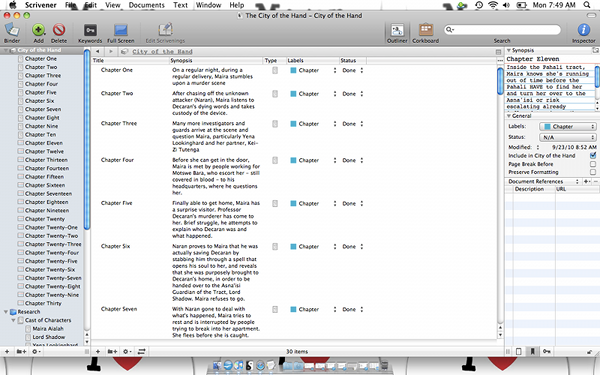Click the plus icon in the outliner footer

coord(98,351)
